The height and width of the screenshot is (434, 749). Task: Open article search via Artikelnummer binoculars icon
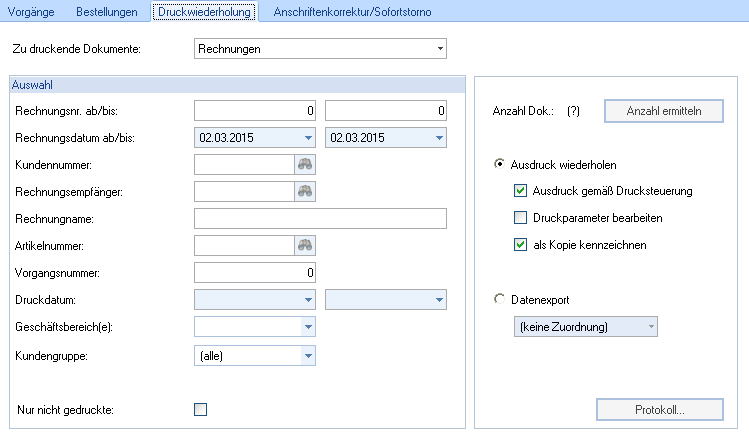305,245
